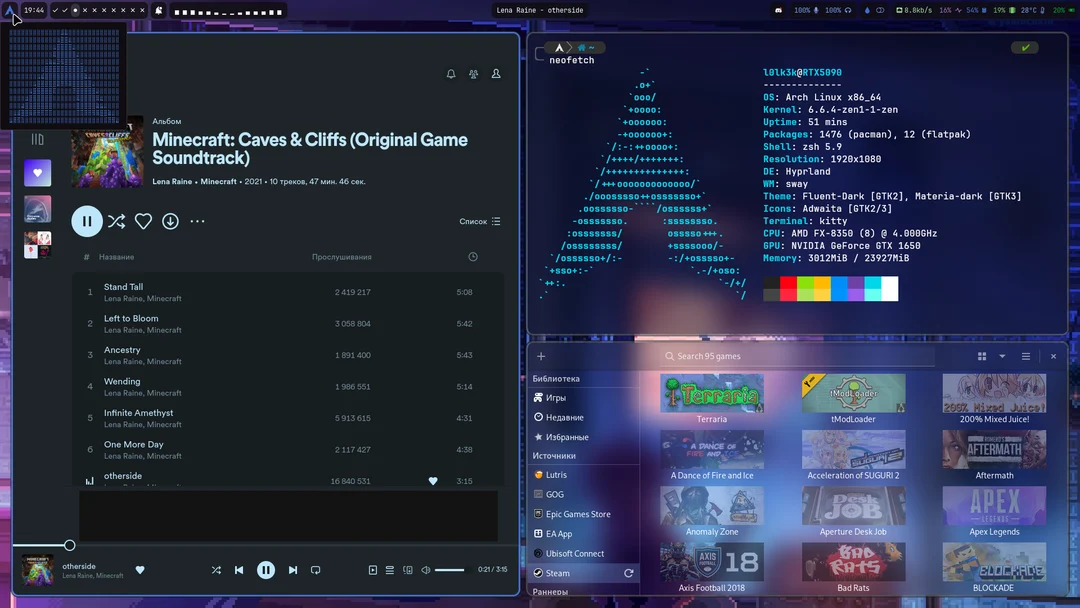
Task: Open the notification bell in top bar
Action: coord(158,10)
